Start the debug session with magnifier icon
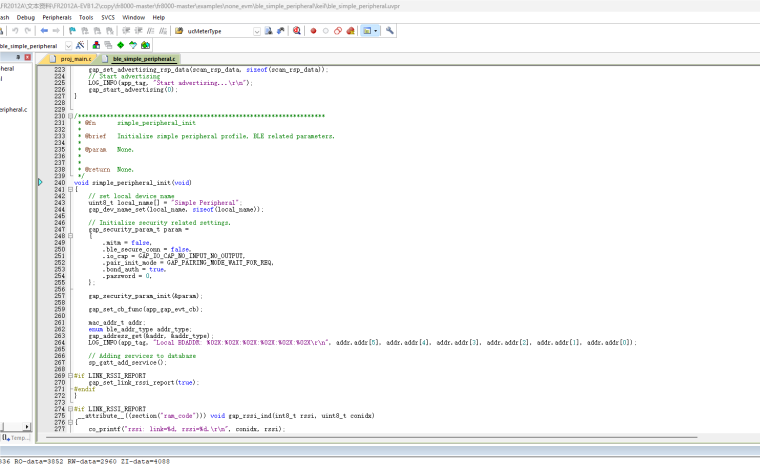 pyautogui.click(x=297, y=31)
